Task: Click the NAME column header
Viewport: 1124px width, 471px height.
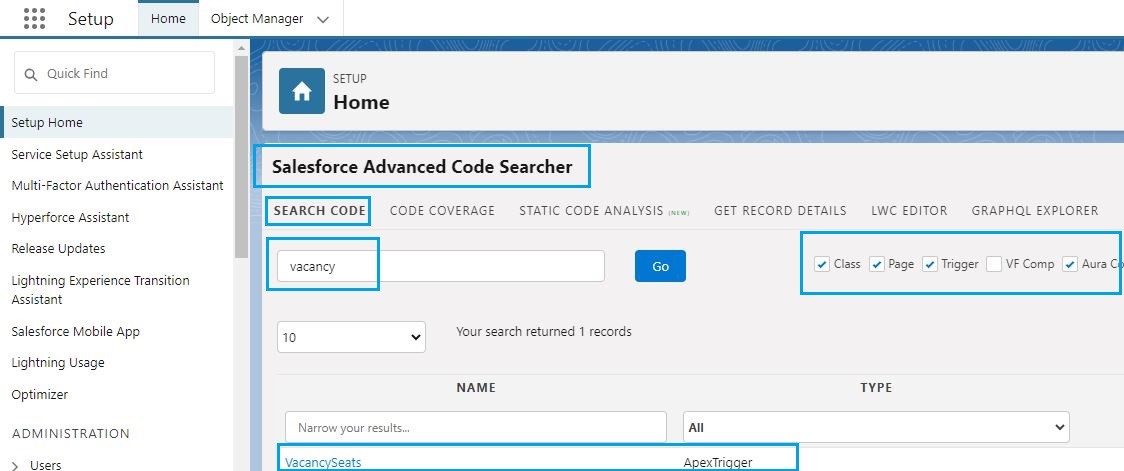Action: pyautogui.click(x=476, y=387)
